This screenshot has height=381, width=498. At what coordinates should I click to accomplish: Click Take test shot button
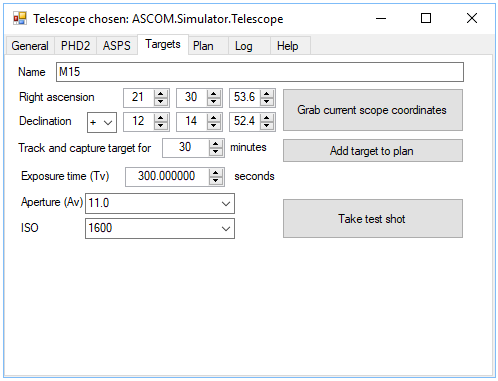pos(373,219)
